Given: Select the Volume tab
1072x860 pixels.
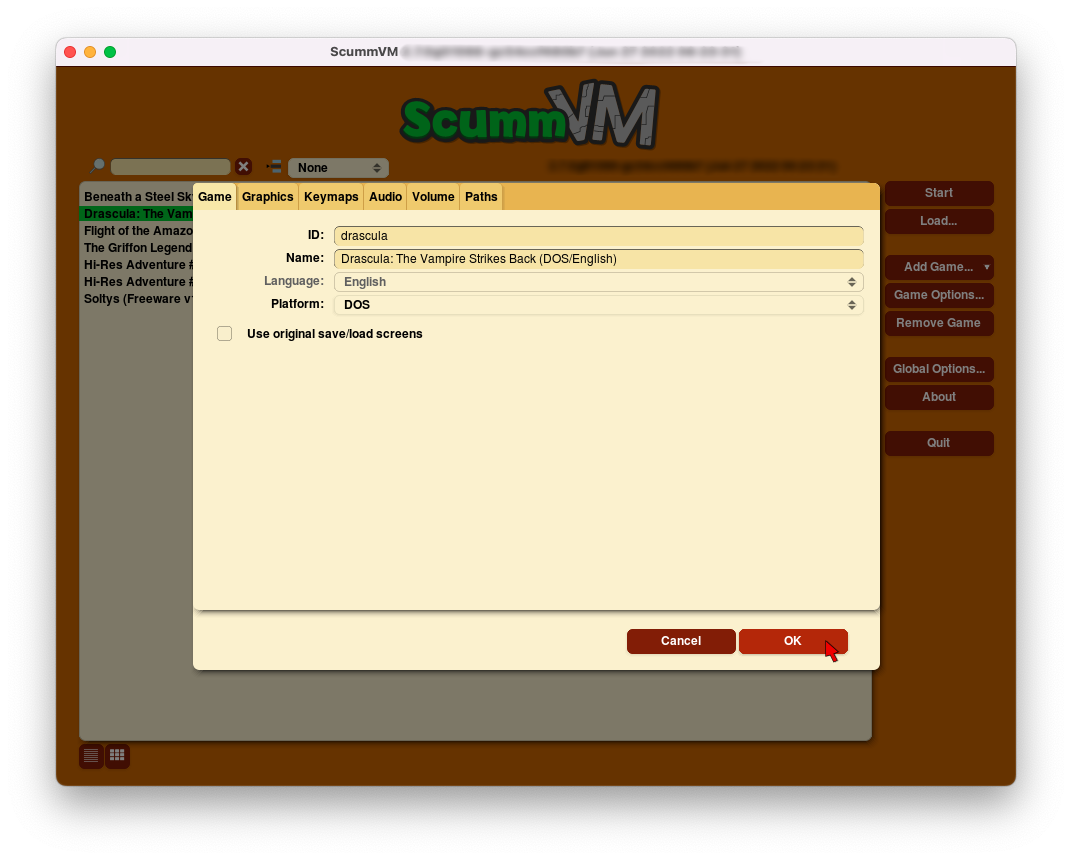Looking at the screenshot, I should 433,197.
